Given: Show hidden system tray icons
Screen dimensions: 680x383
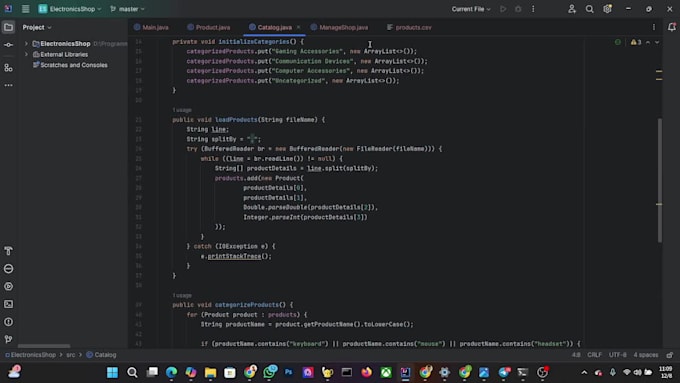Looking at the screenshot, I should tap(584, 372).
